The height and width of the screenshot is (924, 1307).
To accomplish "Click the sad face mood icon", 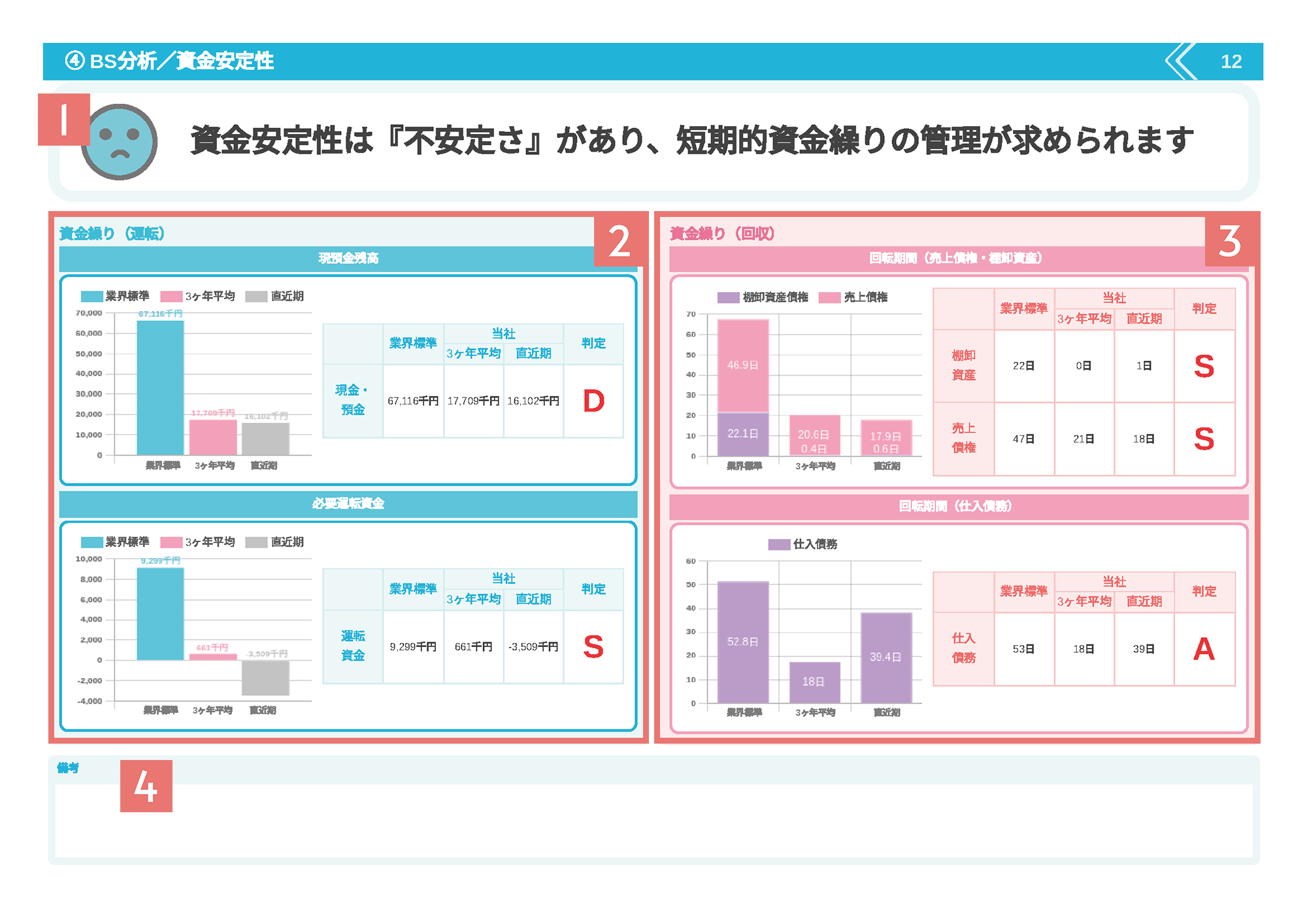I will click(121, 140).
